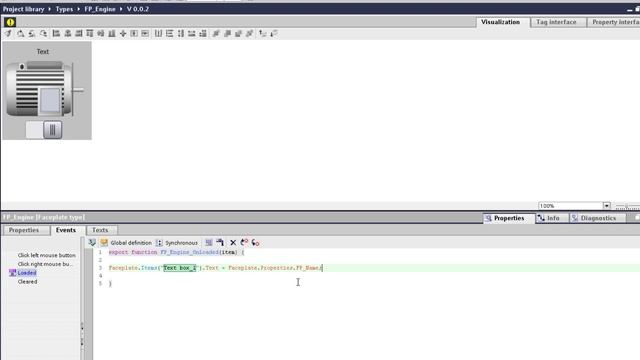
Task: Click FP_Engine in the breadcrumb path
Action: 100,9
